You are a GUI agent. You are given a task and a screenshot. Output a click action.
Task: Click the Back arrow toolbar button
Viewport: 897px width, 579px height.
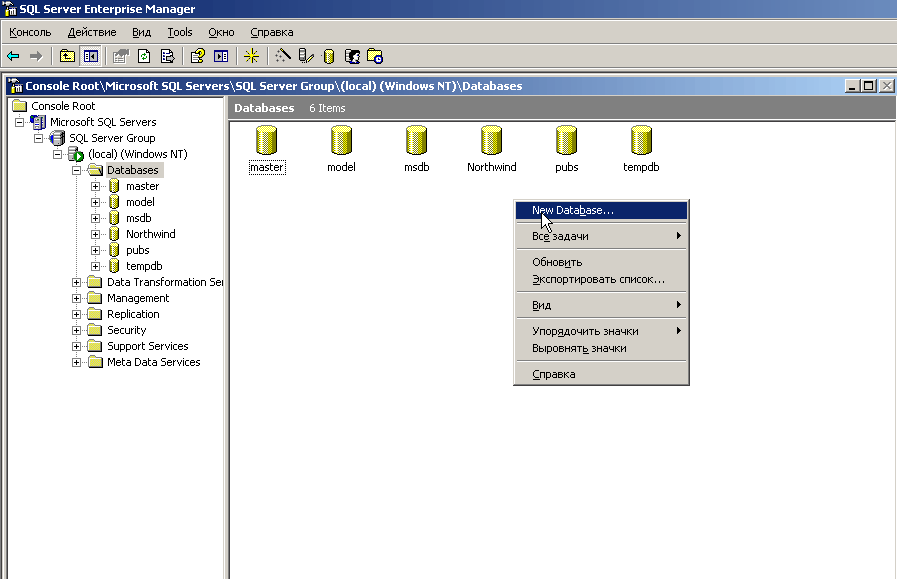pos(13,56)
